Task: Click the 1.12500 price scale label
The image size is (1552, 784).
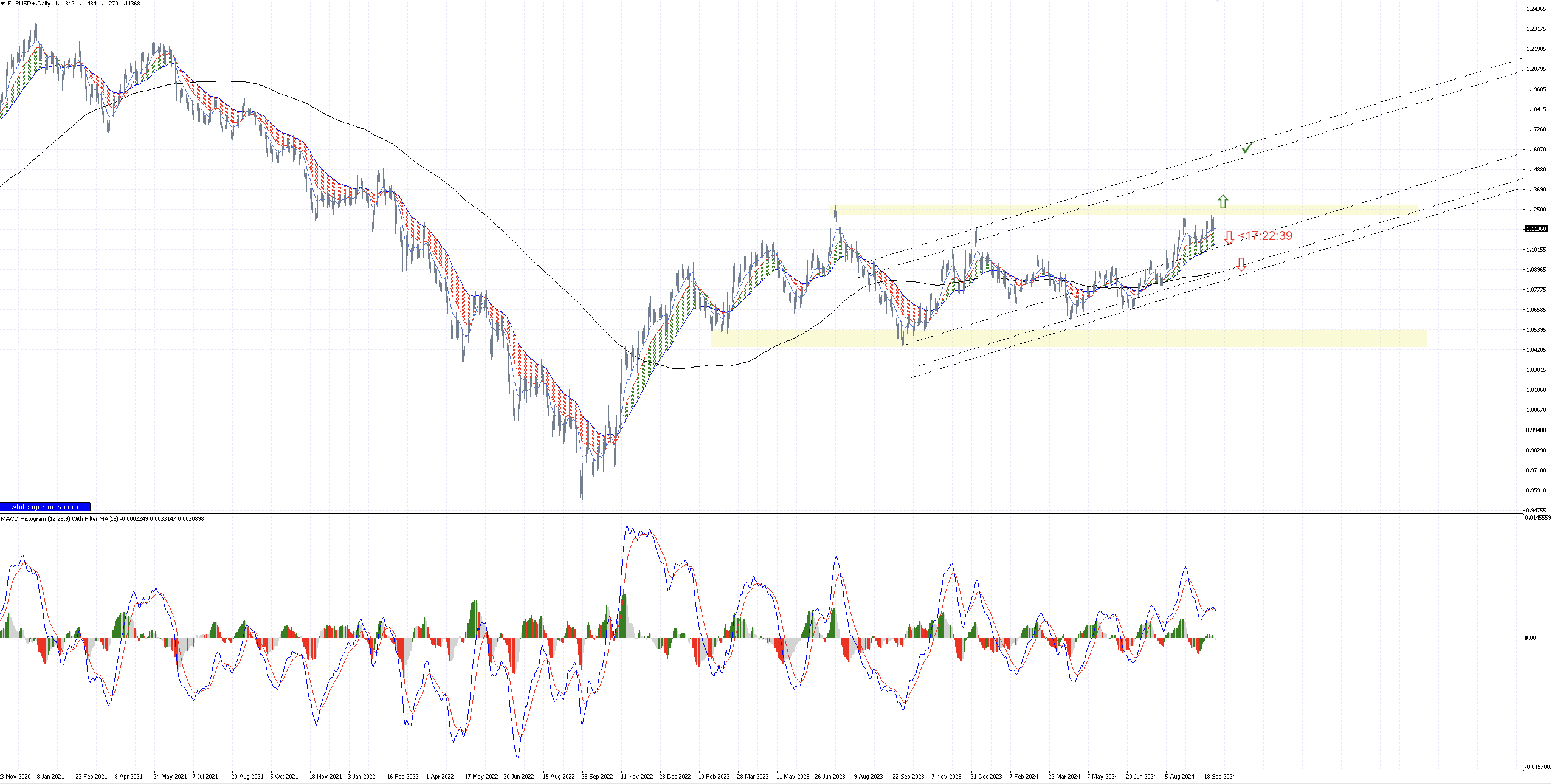Action: [1536, 210]
